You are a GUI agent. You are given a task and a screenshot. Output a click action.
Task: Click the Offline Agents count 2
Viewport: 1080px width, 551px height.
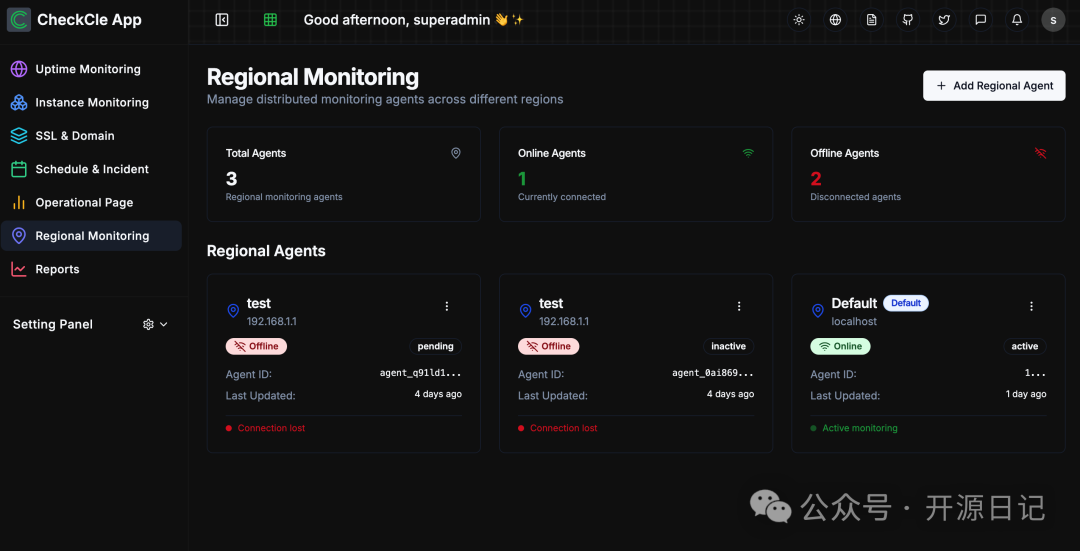[816, 179]
